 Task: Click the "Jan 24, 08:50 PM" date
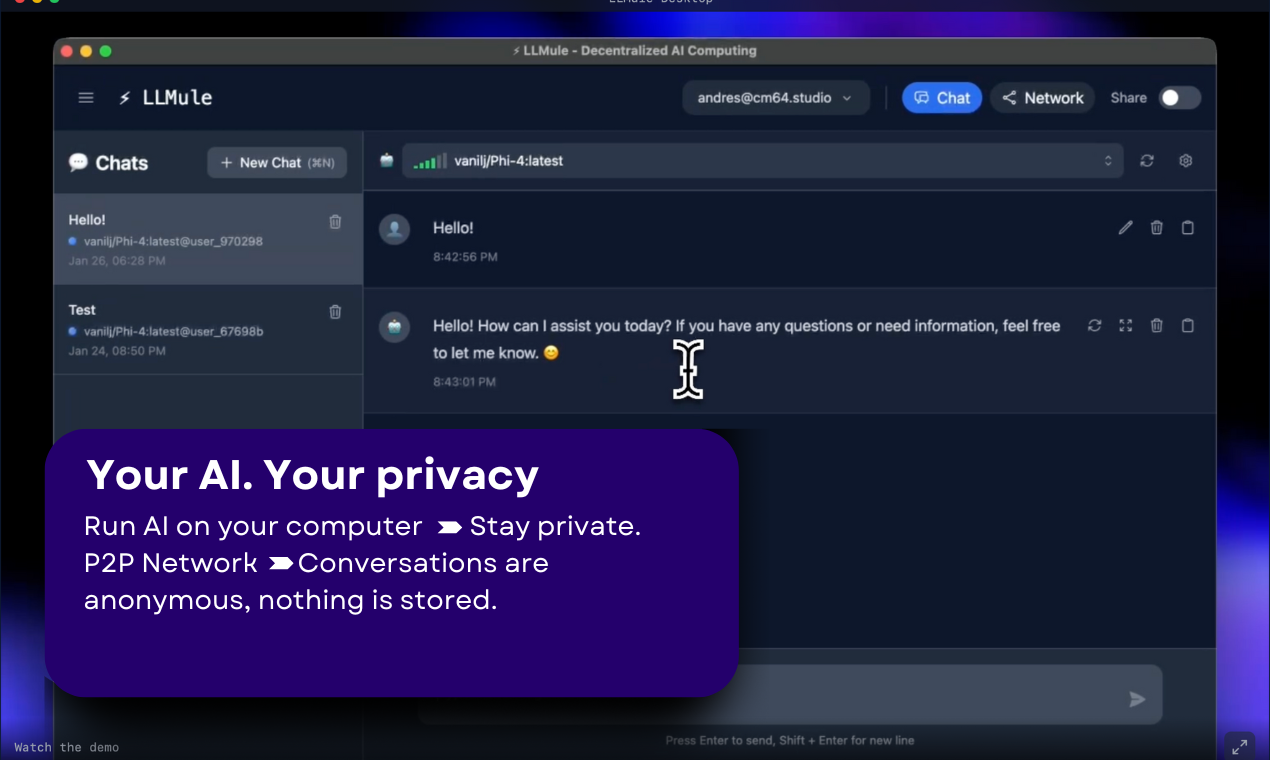[117, 351]
